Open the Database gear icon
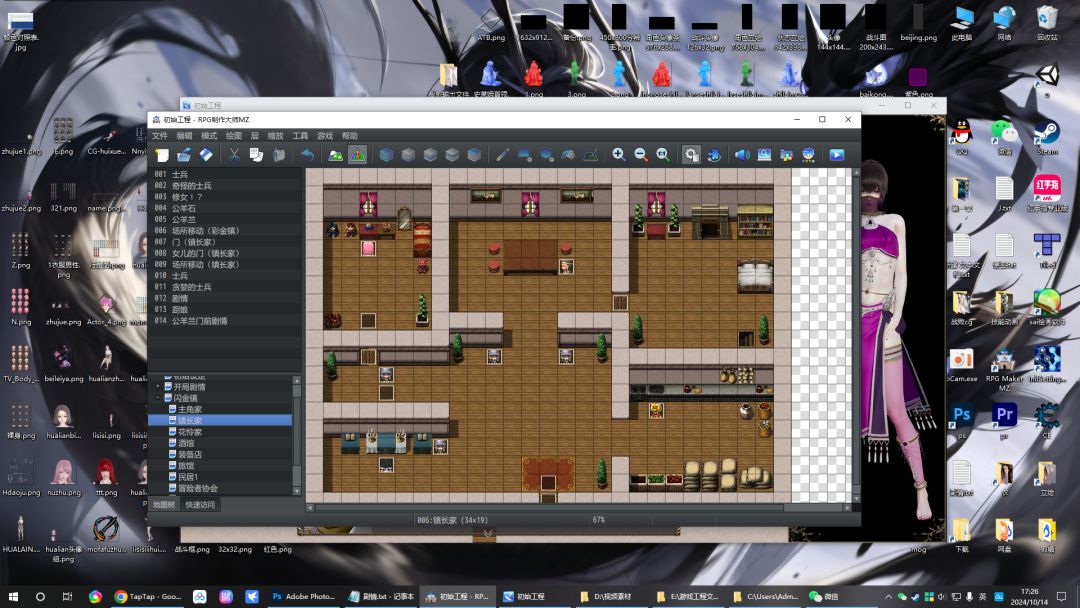 (691, 155)
